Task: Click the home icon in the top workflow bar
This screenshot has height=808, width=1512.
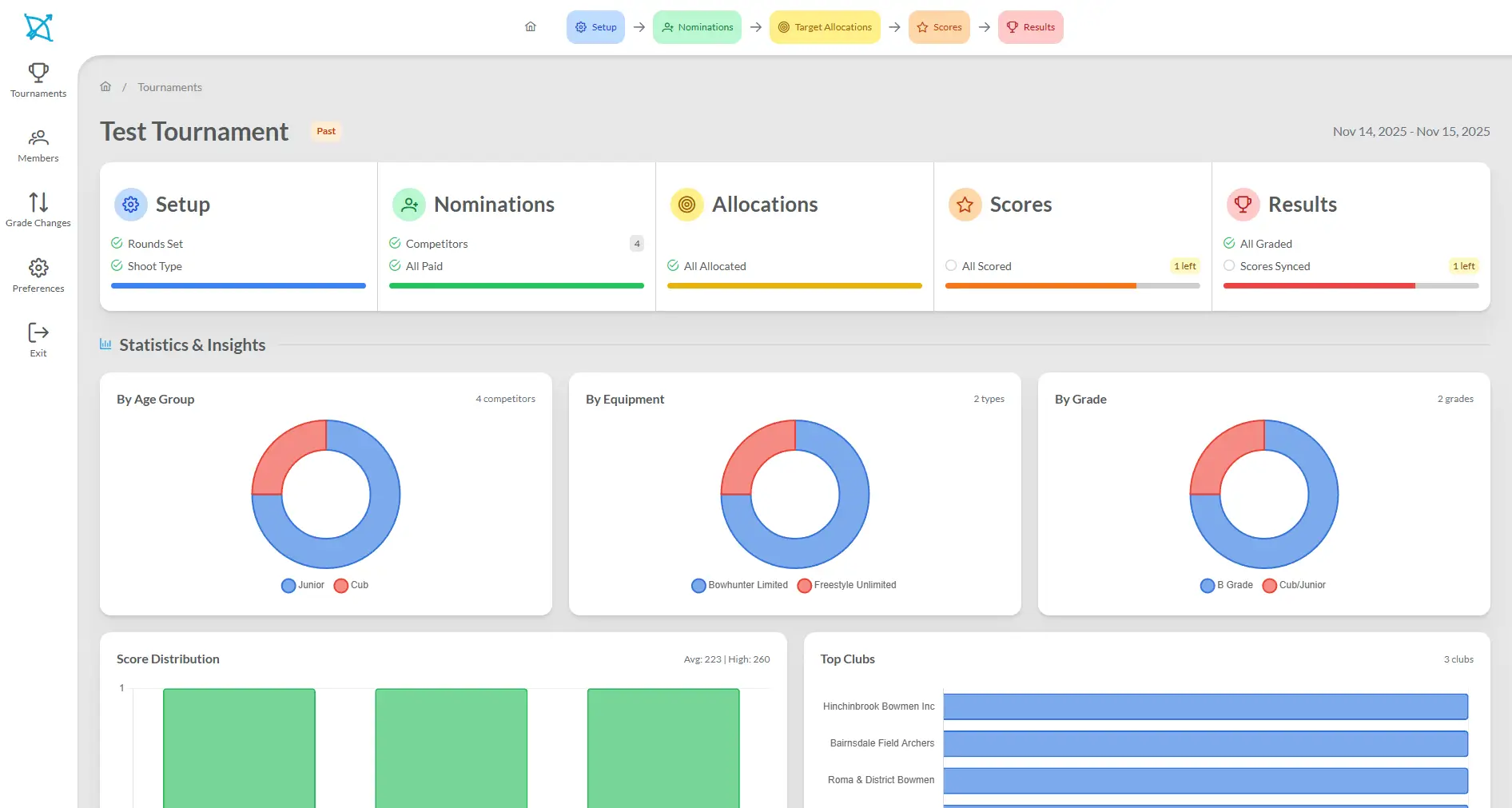Action: 531,27
